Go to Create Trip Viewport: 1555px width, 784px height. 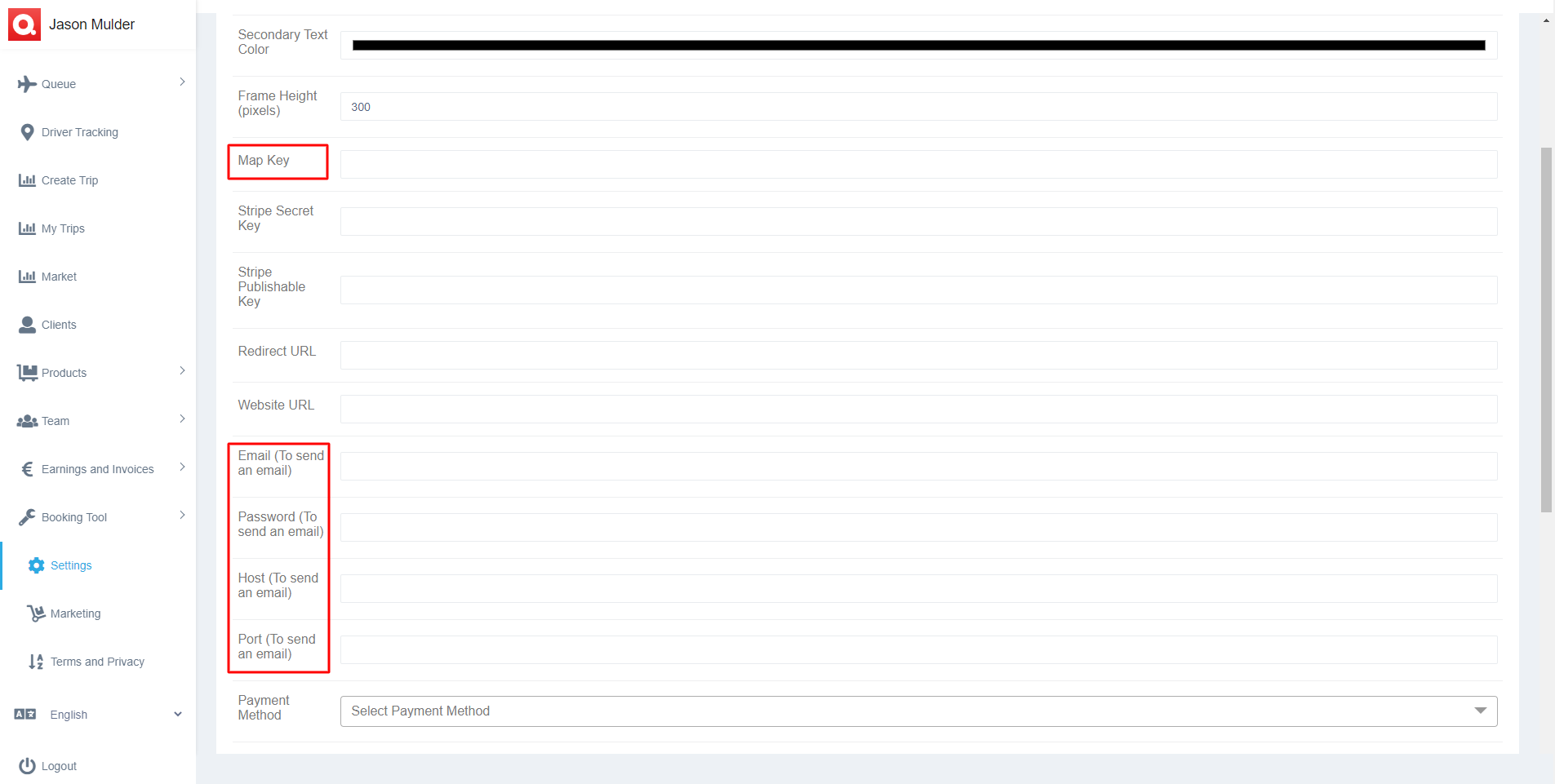69,180
